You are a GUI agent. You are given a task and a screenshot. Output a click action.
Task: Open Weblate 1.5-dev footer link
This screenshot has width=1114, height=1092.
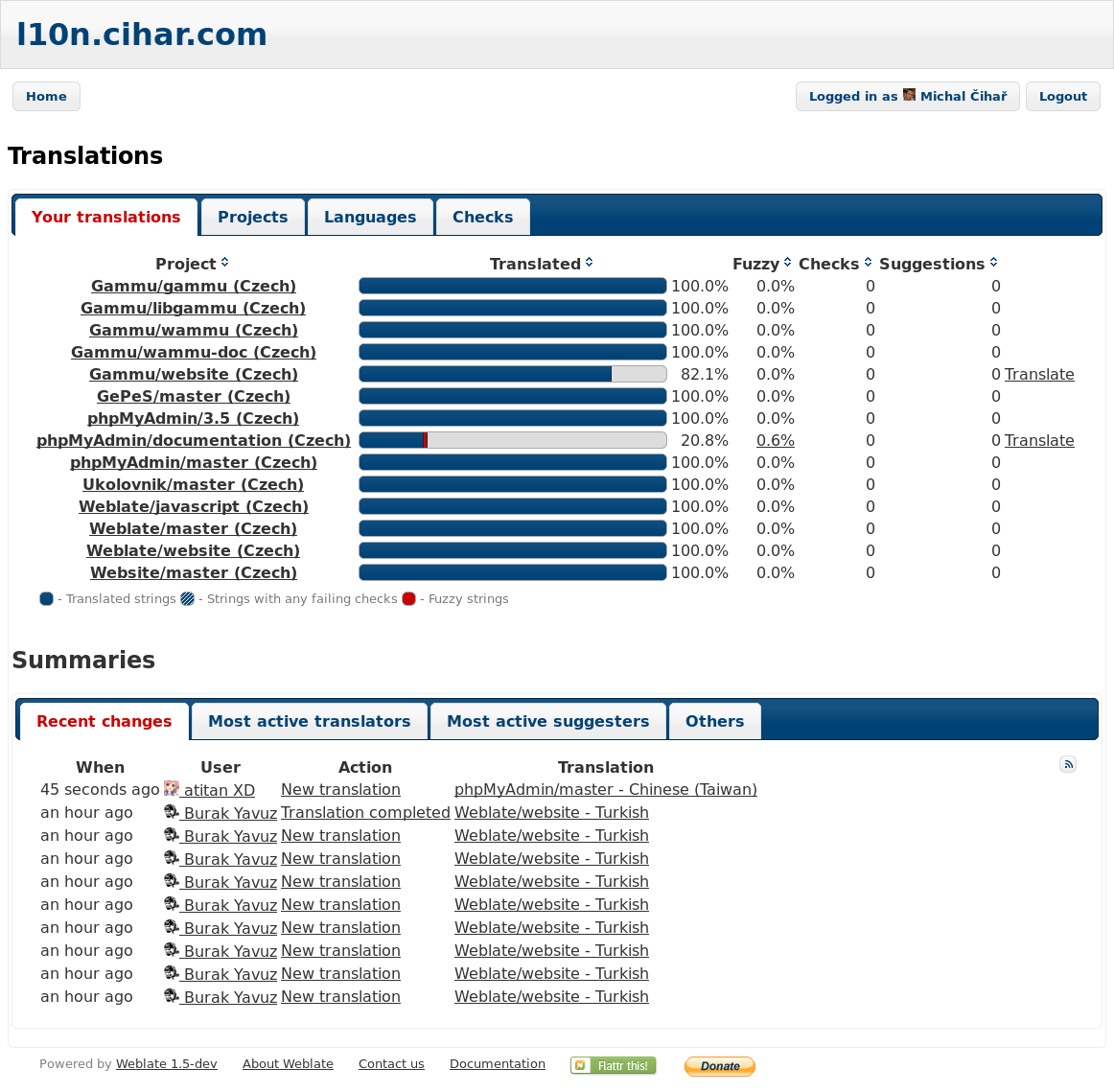(166, 1063)
